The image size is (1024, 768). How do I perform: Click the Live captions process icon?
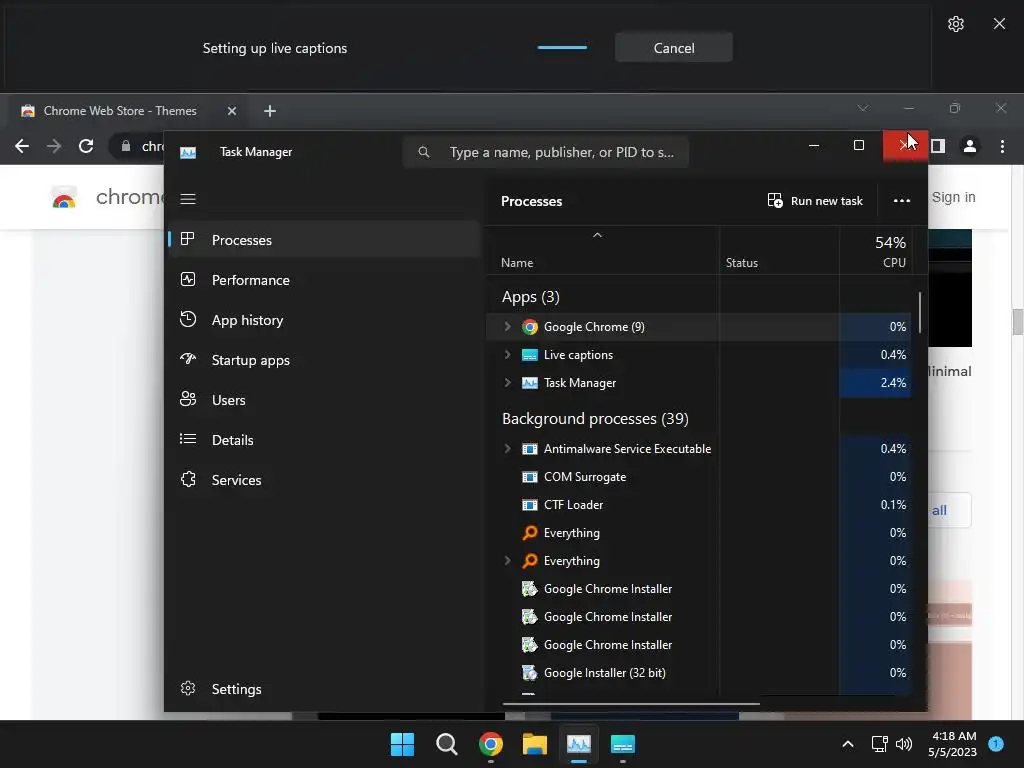530,355
